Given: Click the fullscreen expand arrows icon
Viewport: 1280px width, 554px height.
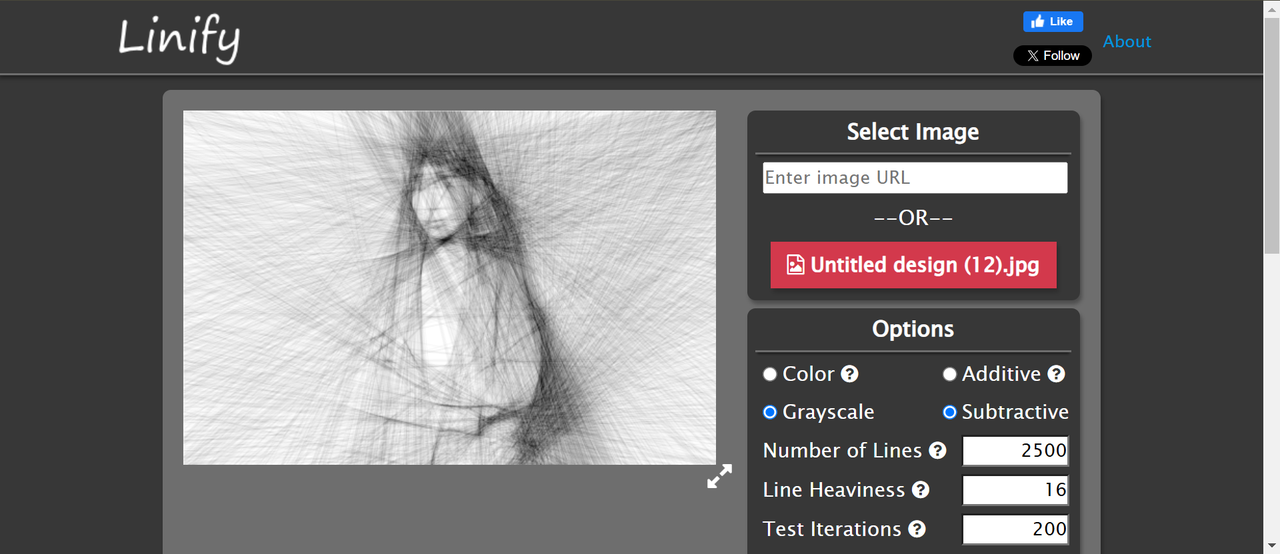Looking at the screenshot, I should pos(719,476).
